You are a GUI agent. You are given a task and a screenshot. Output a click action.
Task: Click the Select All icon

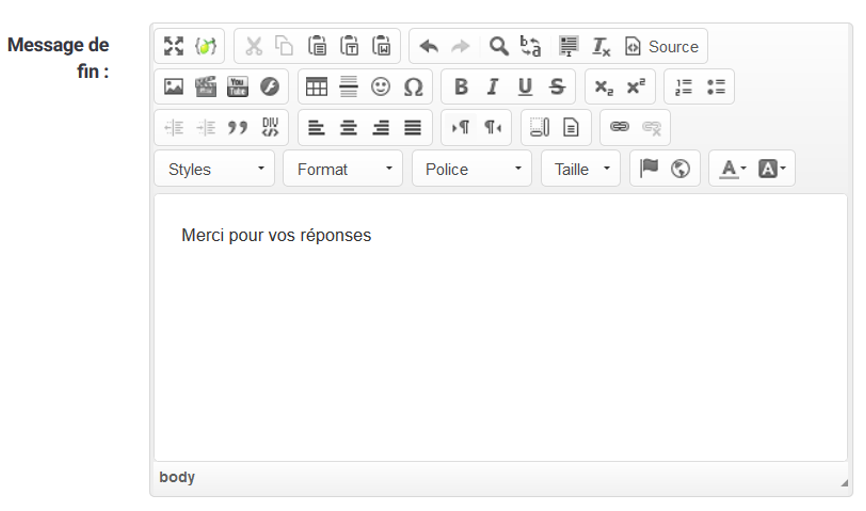568,46
